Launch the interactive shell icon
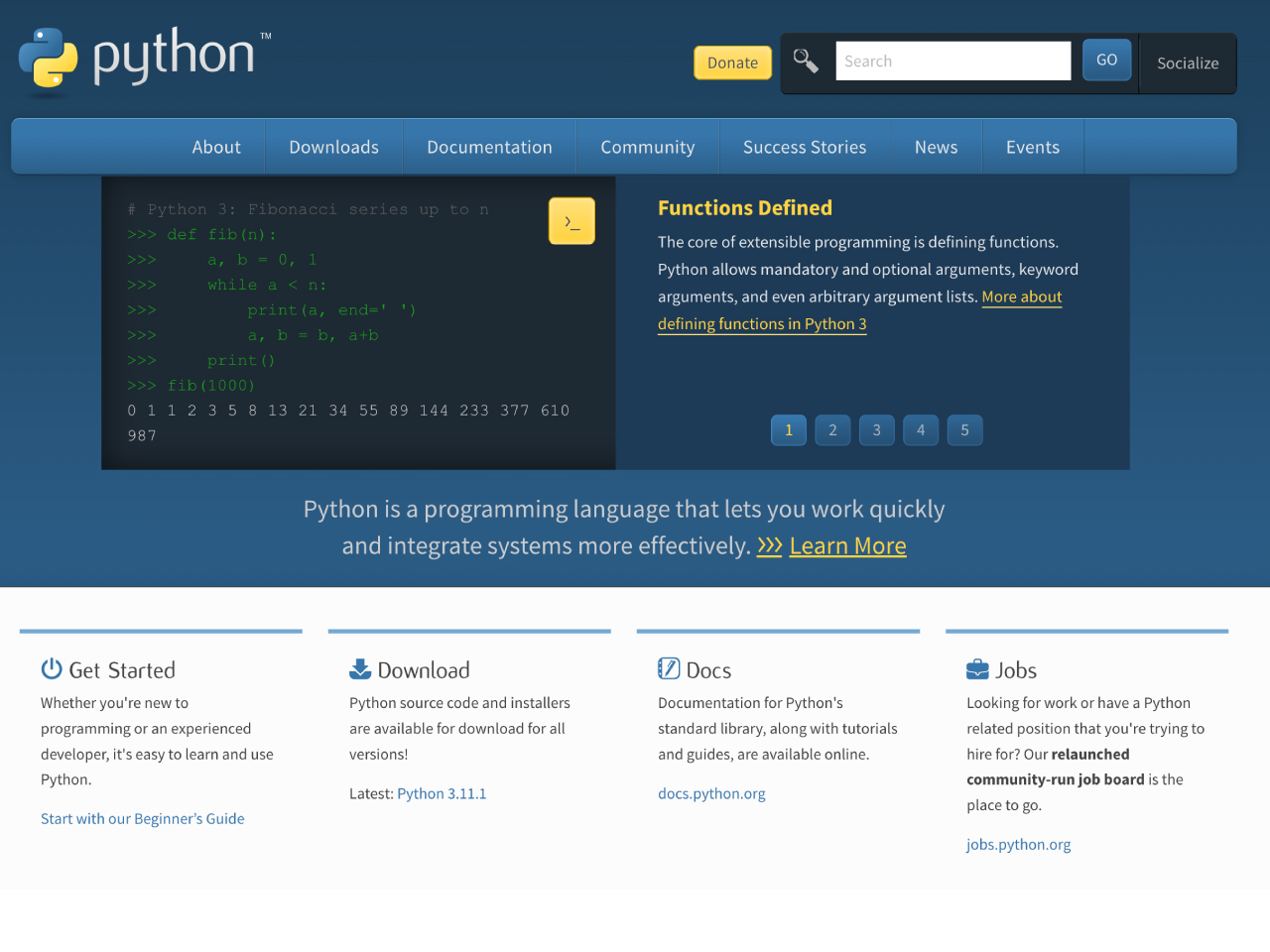This screenshot has width=1270, height=952. [571, 221]
